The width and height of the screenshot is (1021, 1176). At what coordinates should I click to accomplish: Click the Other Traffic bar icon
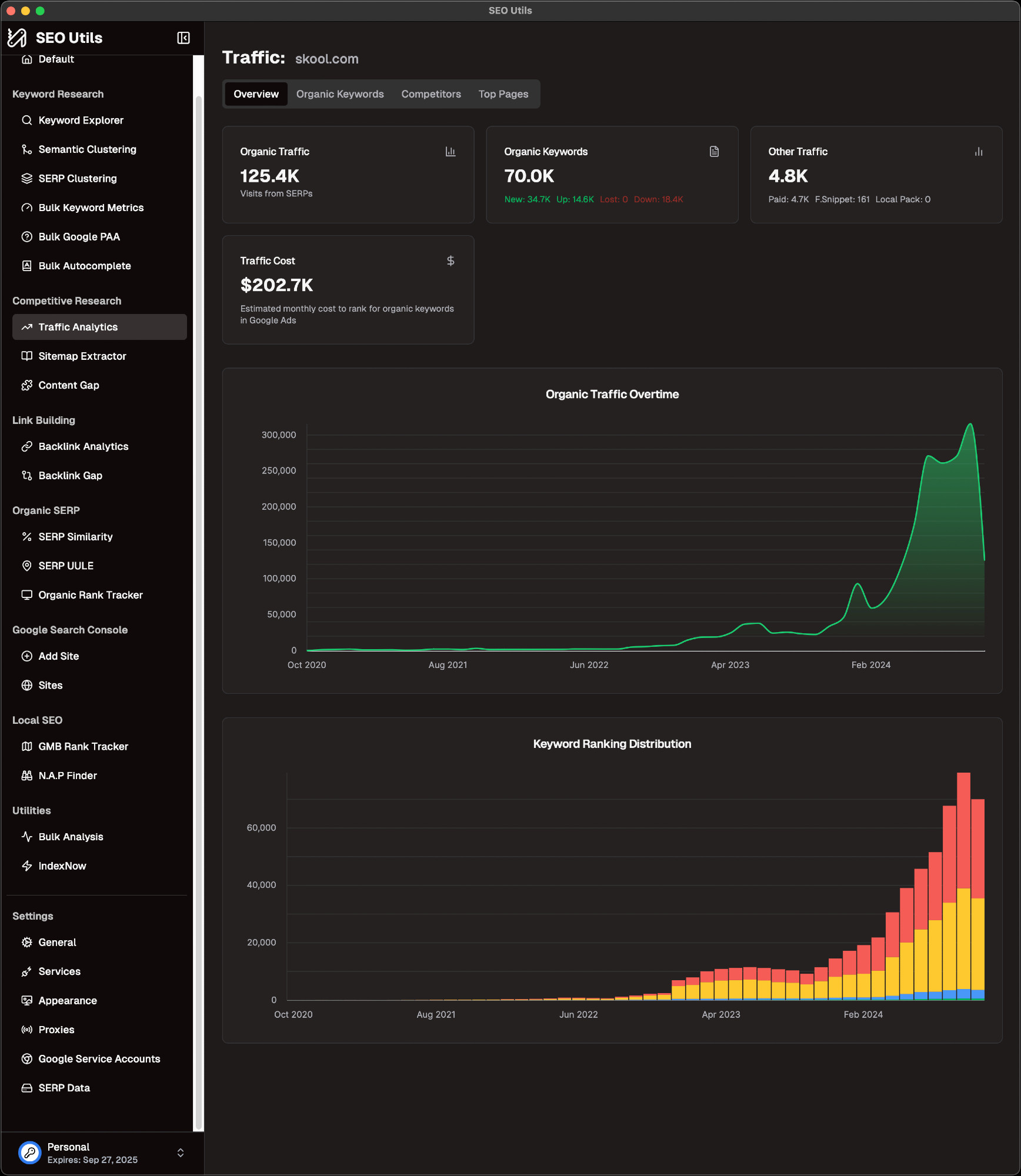coord(979,152)
